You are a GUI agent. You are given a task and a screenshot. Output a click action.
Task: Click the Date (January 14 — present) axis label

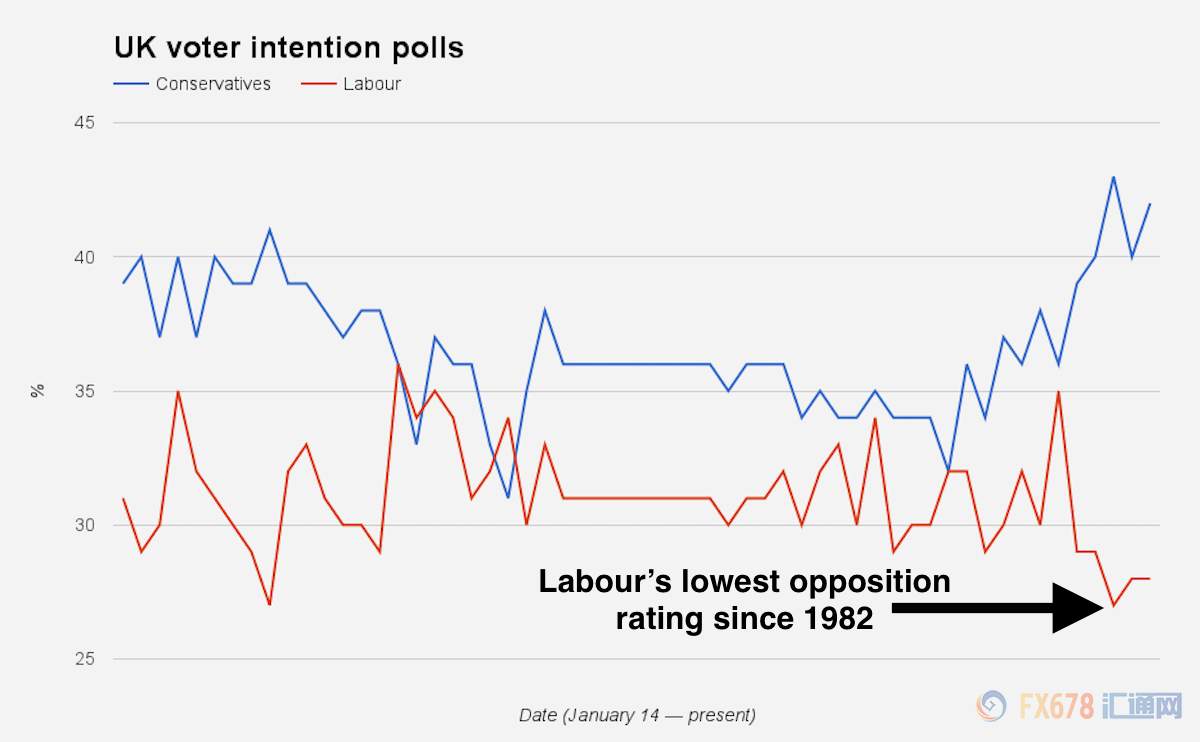click(x=637, y=715)
